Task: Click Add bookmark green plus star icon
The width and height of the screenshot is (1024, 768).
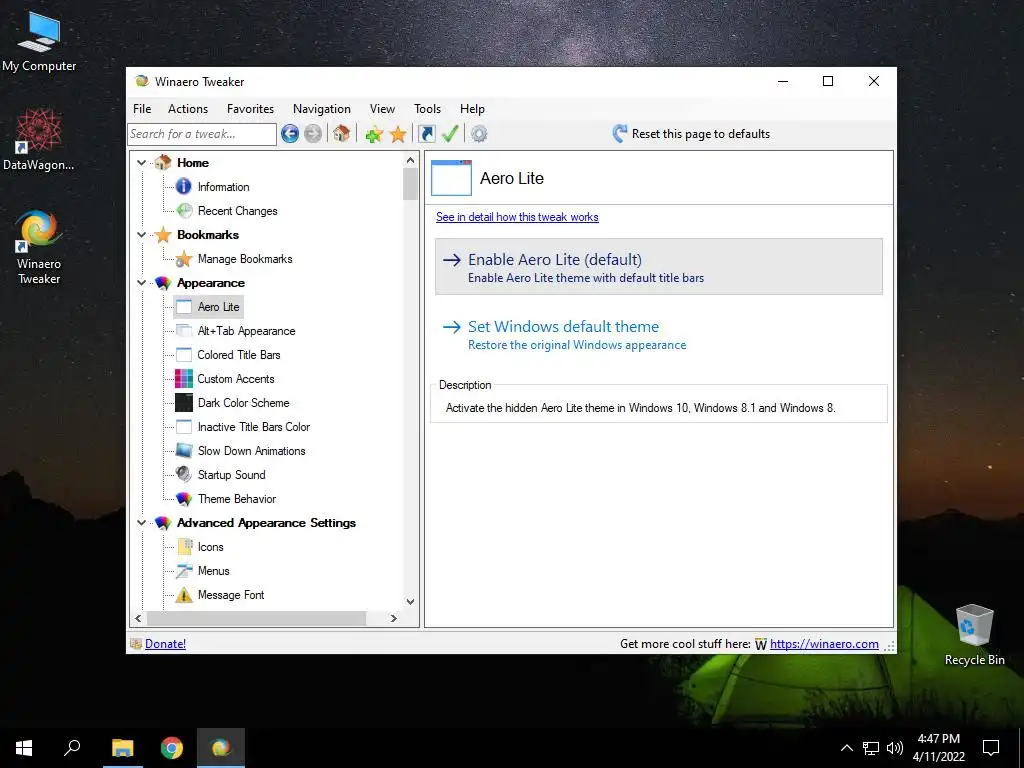Action: coord(374,134)
